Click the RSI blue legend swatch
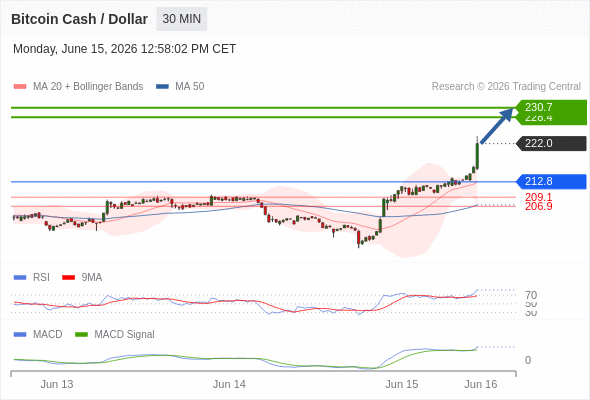Screen dimensions: 590x400 point(20,278)
